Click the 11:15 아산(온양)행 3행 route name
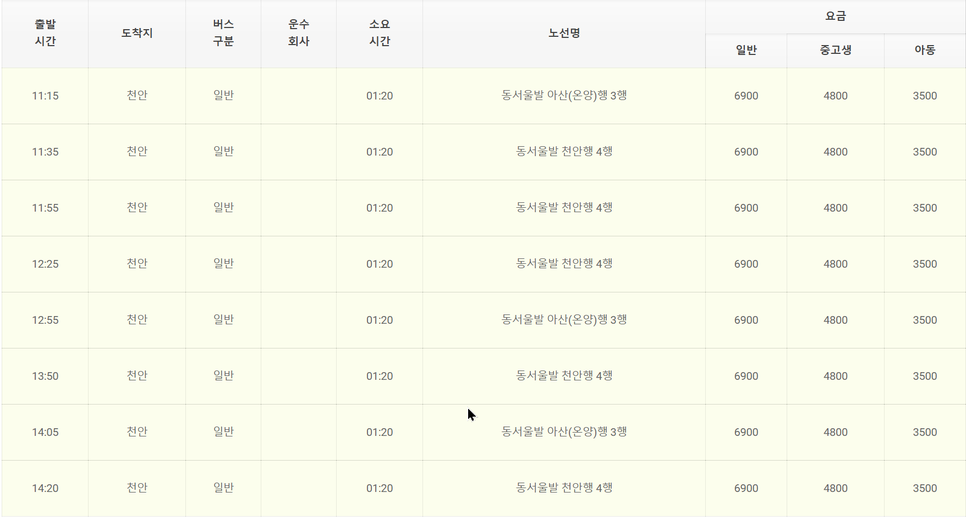Viewport: 966px width, 520px height. (x=564, y=95)
